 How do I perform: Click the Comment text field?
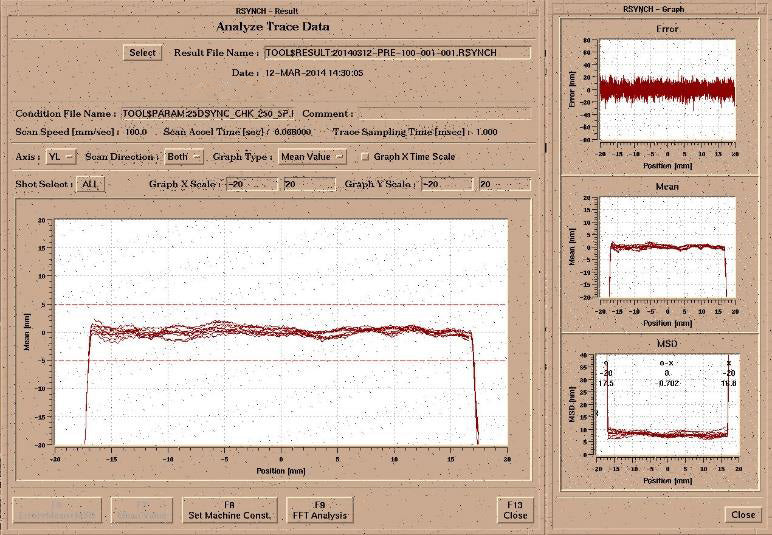pyautogui.click(x=445, y=114)
